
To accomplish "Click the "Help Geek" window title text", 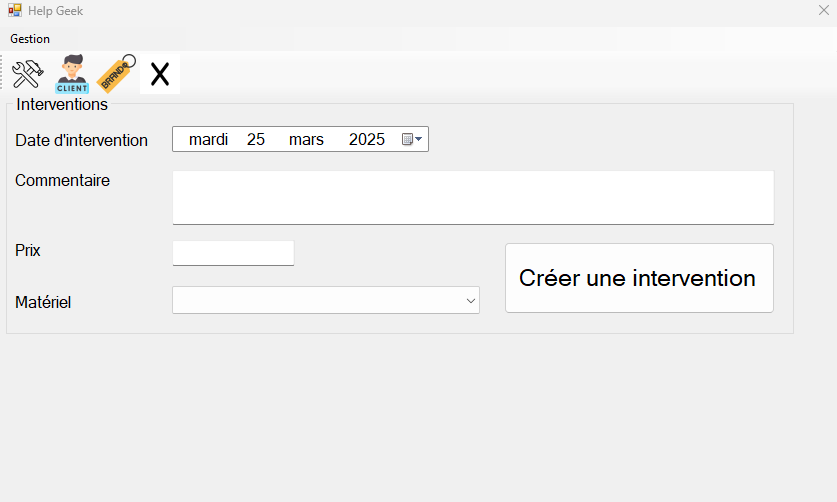I will coord(56,11).
